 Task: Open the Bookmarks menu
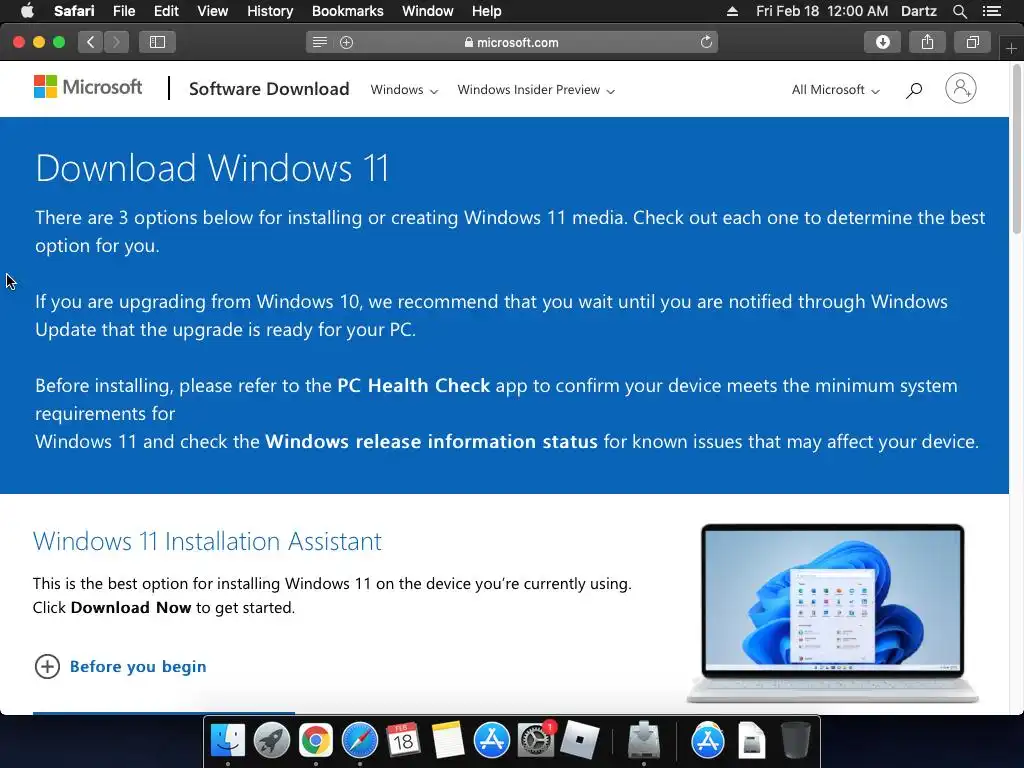pyautogui.click(x=347, y=11)
